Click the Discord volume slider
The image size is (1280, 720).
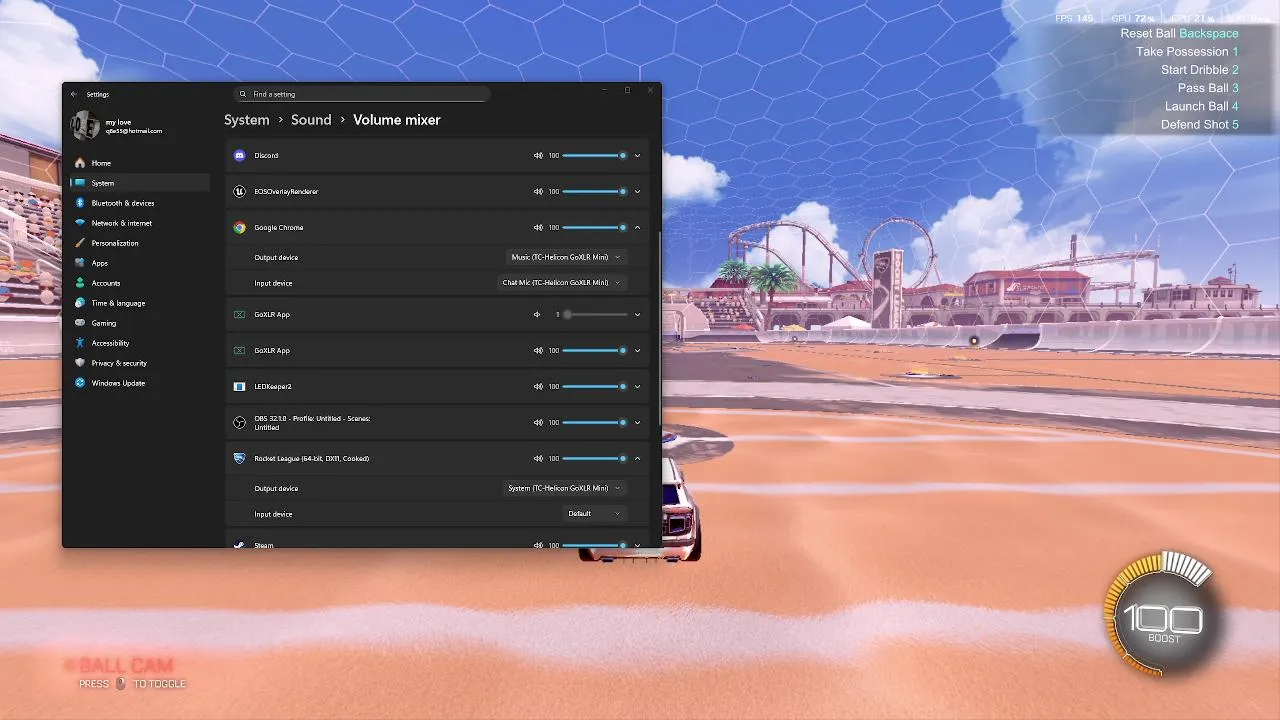coord(594,155)
